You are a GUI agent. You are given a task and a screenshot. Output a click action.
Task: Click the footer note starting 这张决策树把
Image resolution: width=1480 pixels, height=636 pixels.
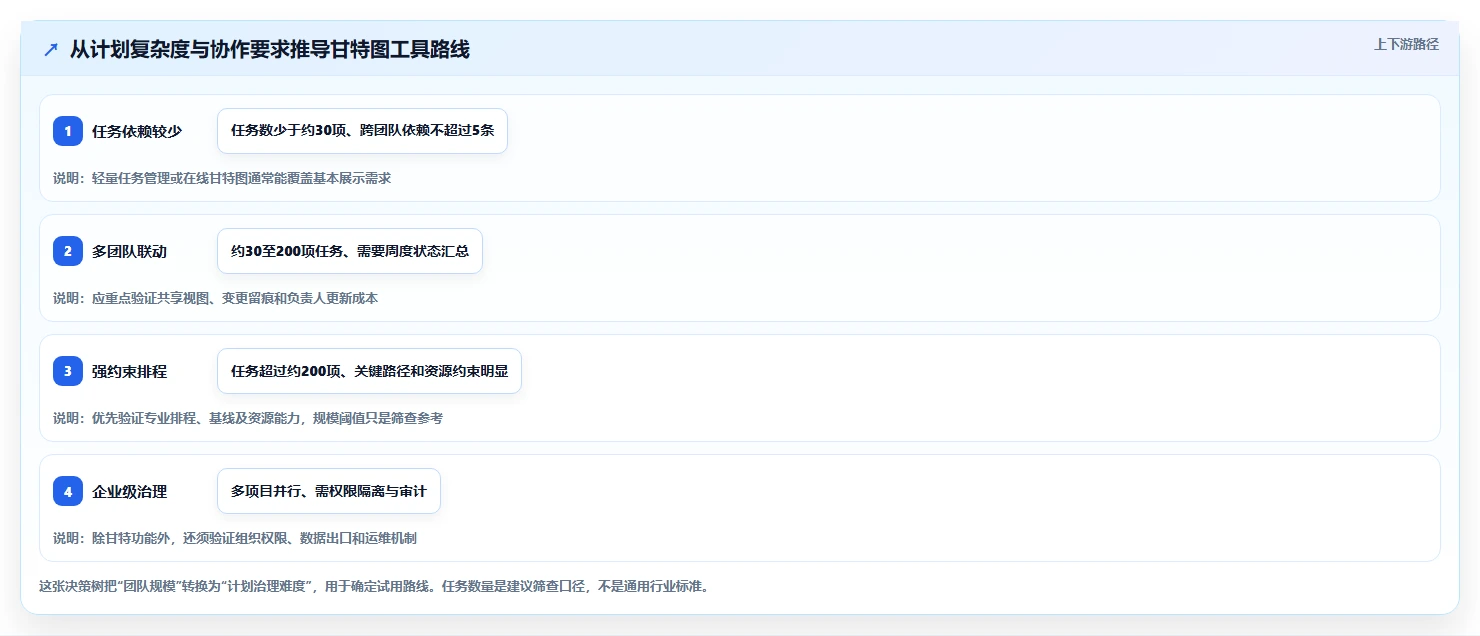374,586
